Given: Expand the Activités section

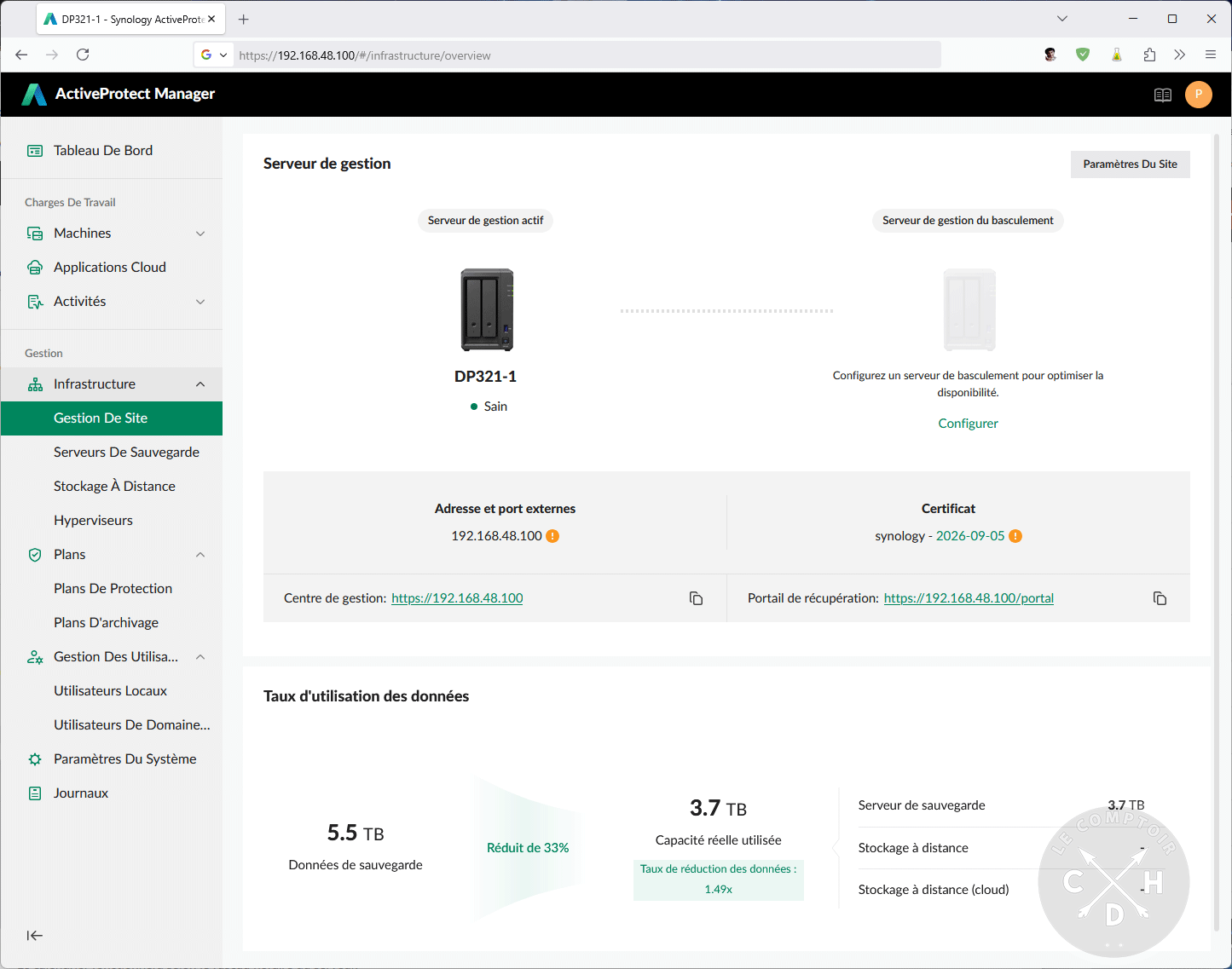Looking at the screenshot, I should [200, 301].
